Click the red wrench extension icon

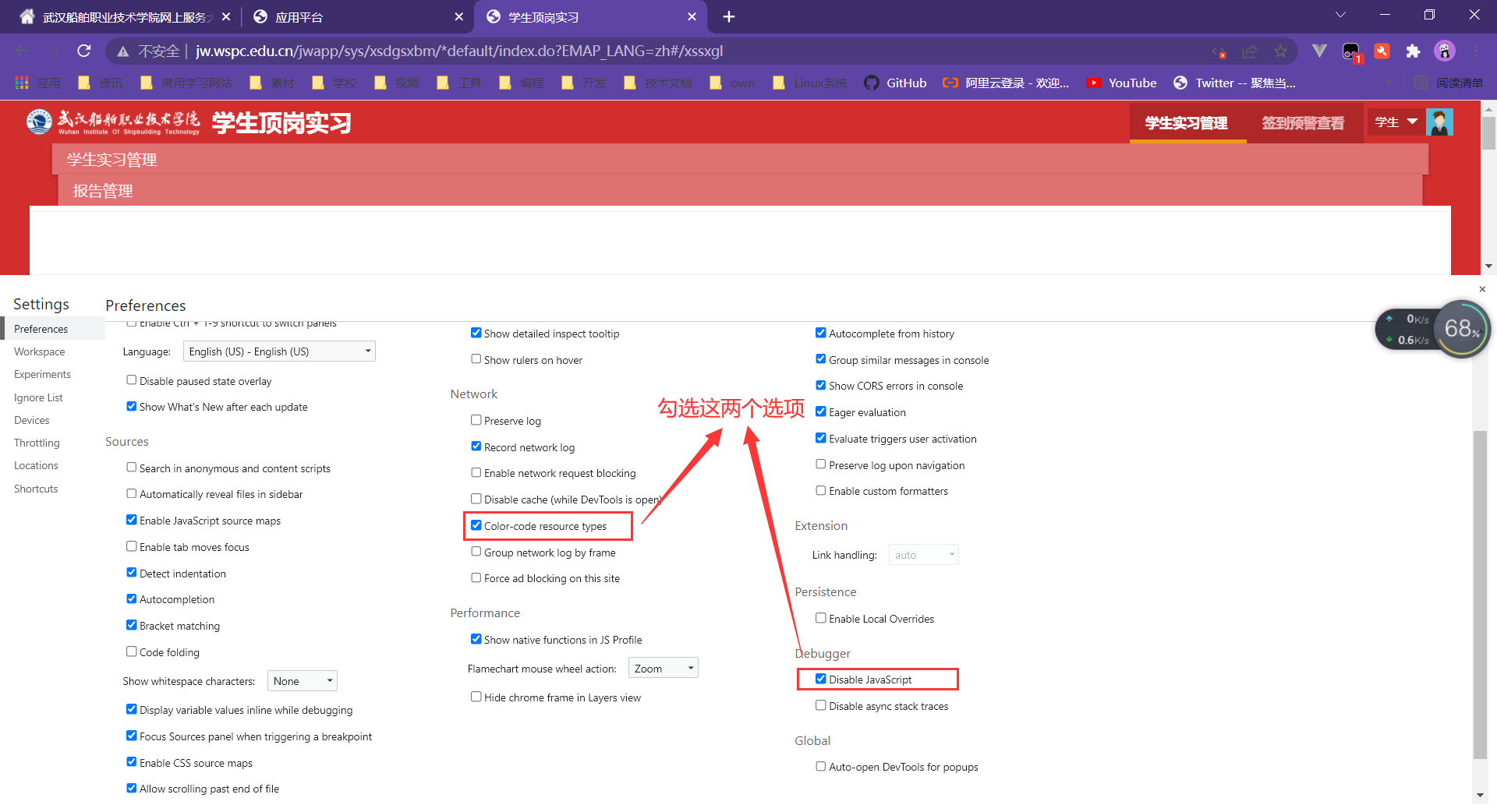pyautogui.click(x=1382, y=51)
